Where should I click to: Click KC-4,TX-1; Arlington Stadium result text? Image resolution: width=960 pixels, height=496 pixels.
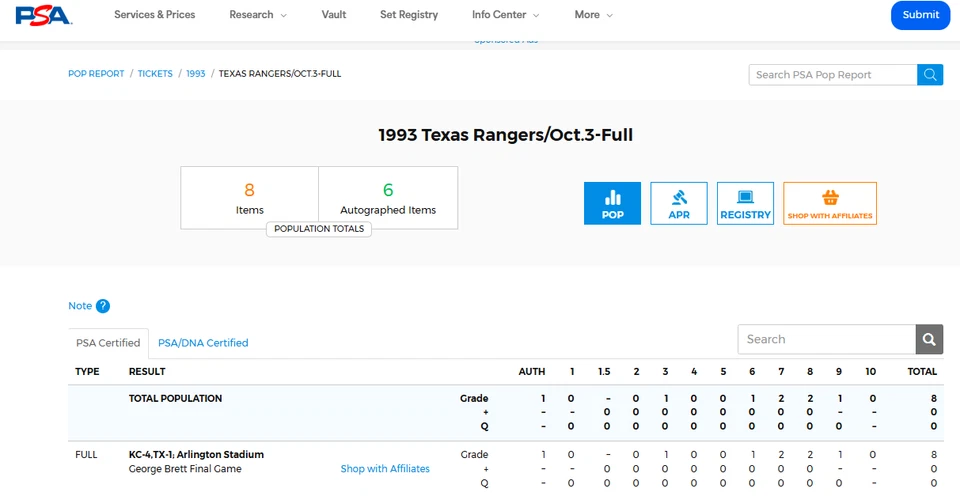point(197,454)
